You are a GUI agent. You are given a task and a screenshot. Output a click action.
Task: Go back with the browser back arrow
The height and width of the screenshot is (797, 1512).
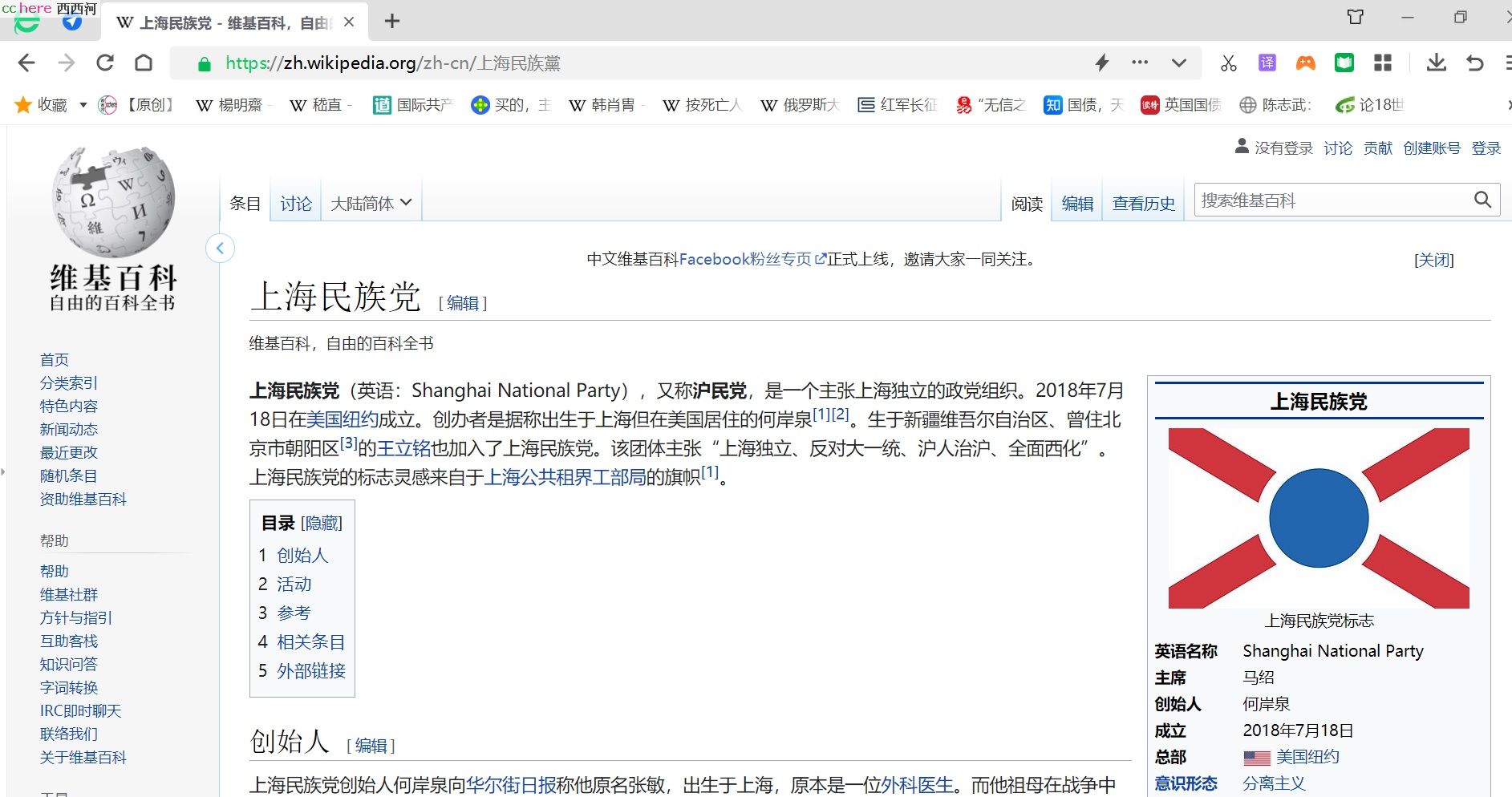pos(26,63)
